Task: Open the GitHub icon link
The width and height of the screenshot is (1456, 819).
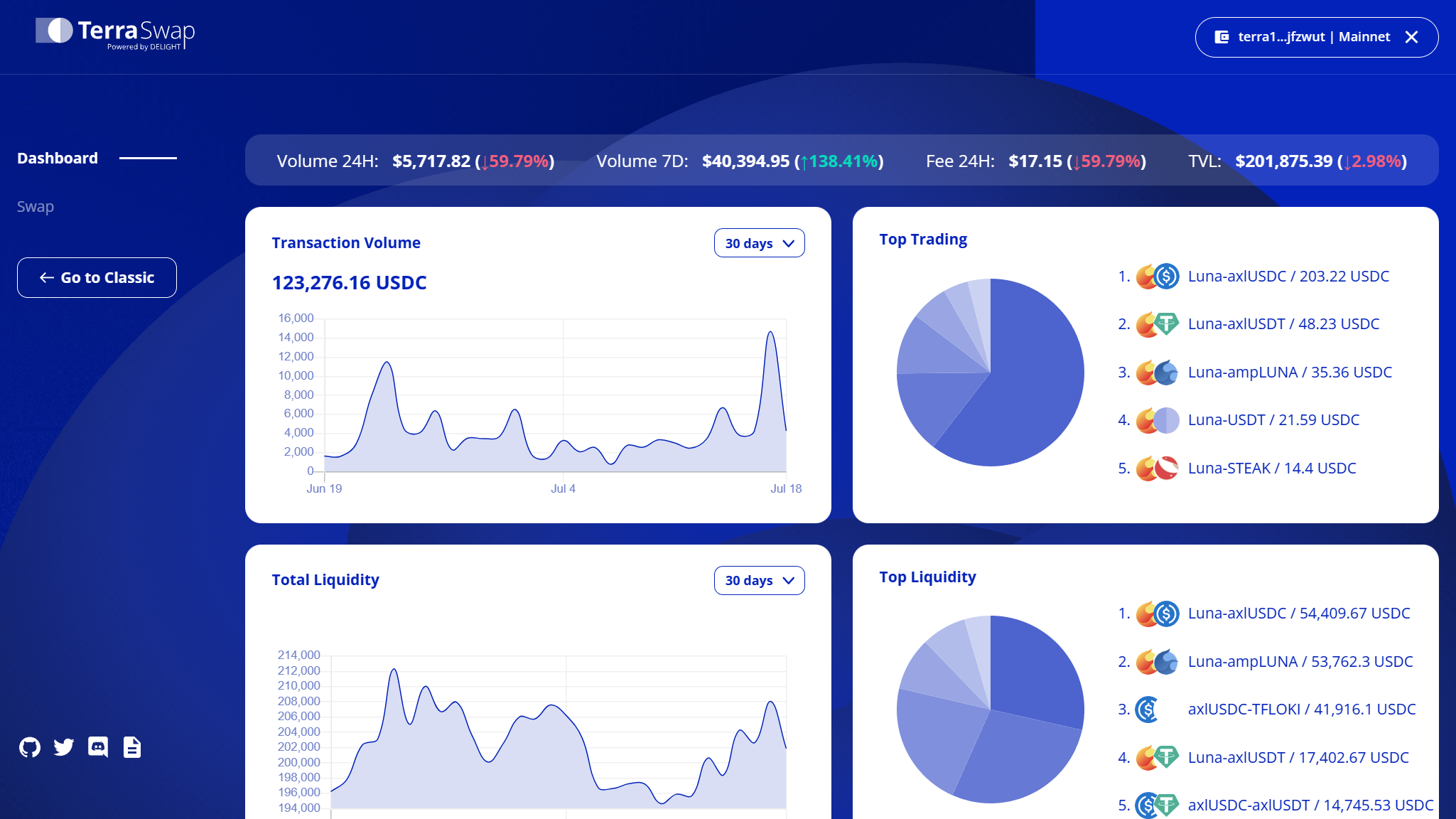Action: (30, 747)
